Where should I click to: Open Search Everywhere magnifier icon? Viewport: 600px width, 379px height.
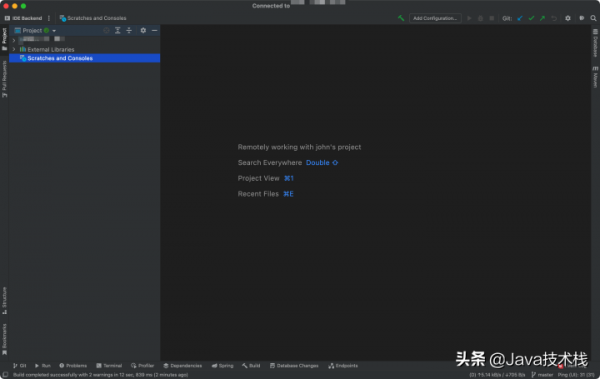click(x=593, y=18)
